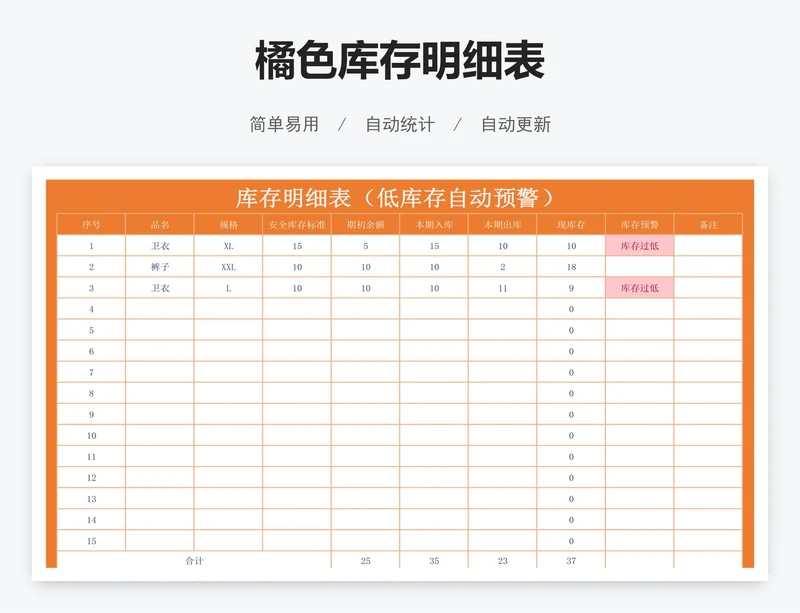Click row 1 现库存 value 10
The image size is (800, 613).
571,246
